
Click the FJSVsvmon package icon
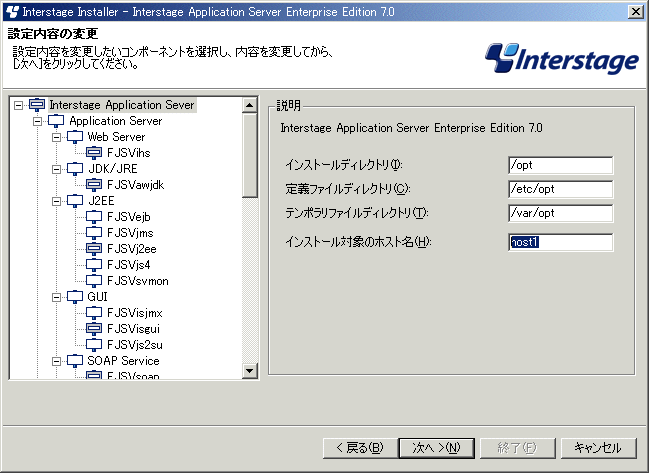[94, 281]
